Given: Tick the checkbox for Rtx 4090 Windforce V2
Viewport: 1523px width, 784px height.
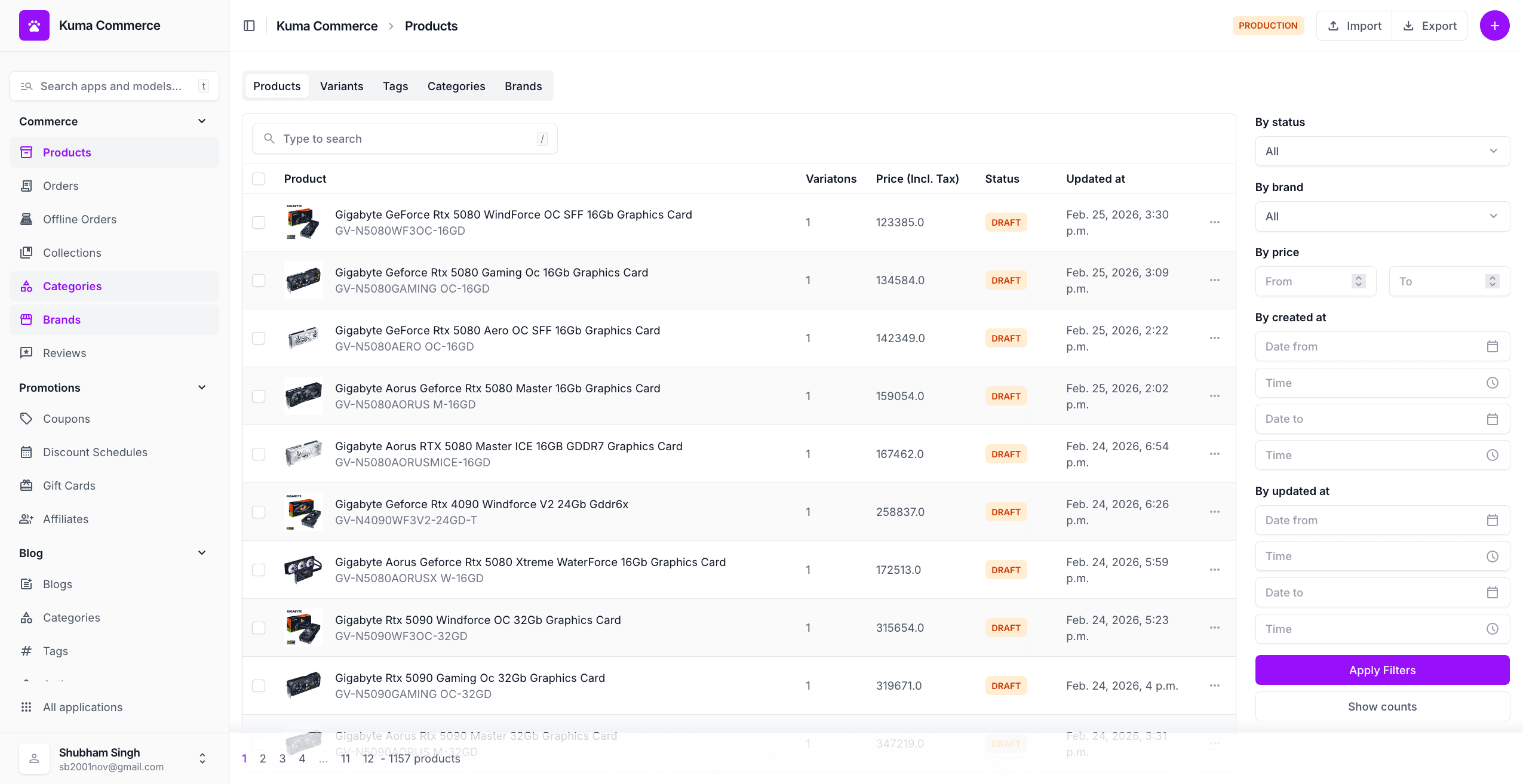Looking at the screenshot, I should click(x=259, y=512).
